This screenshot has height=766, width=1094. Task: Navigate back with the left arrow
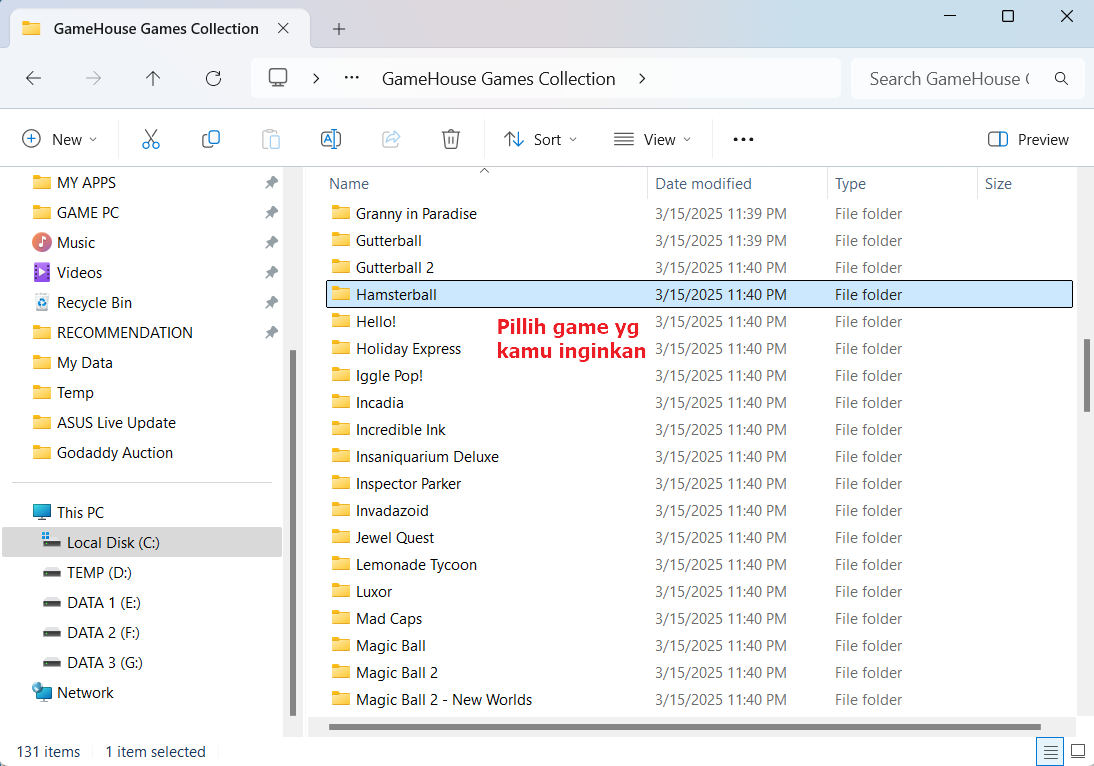click(x=34, y=79)
